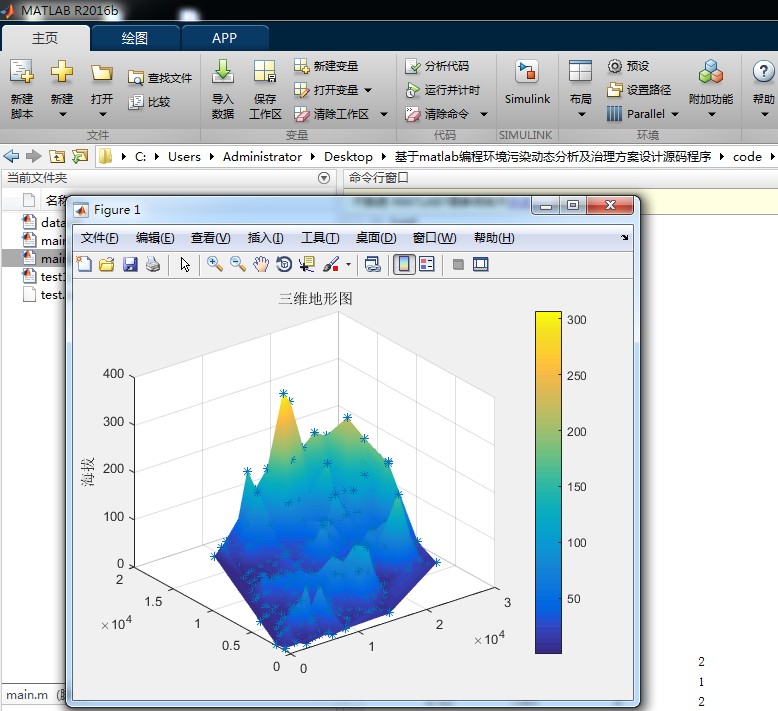The width and height of the screenshot is (778, 711).
Task: Open 文件(F) menu in Figure 1
Action: coord(99,238)
